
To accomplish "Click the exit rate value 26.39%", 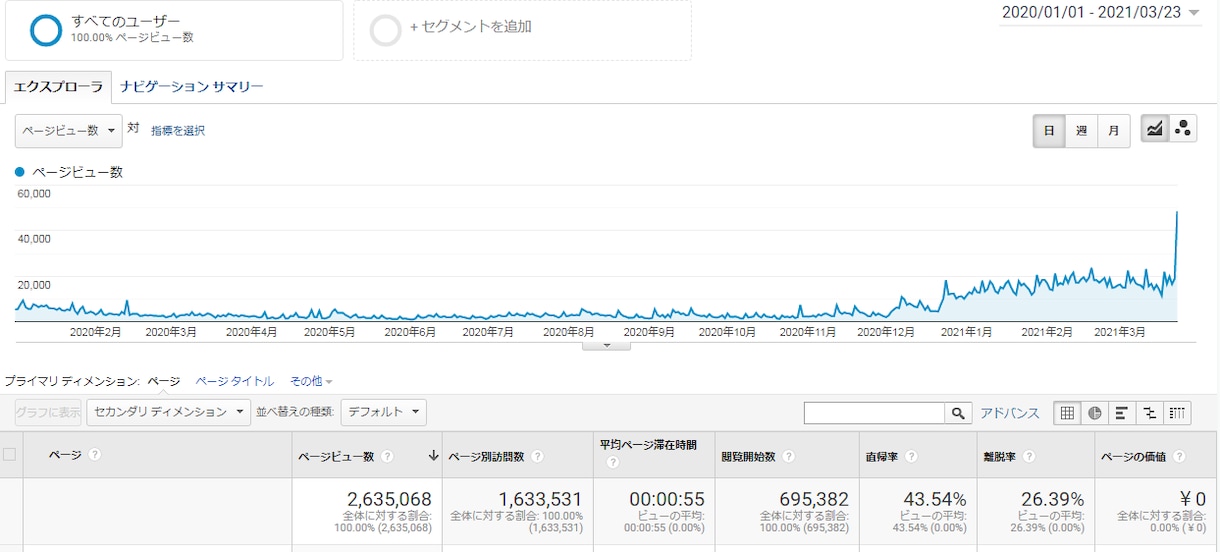I will coord(1053,499).
